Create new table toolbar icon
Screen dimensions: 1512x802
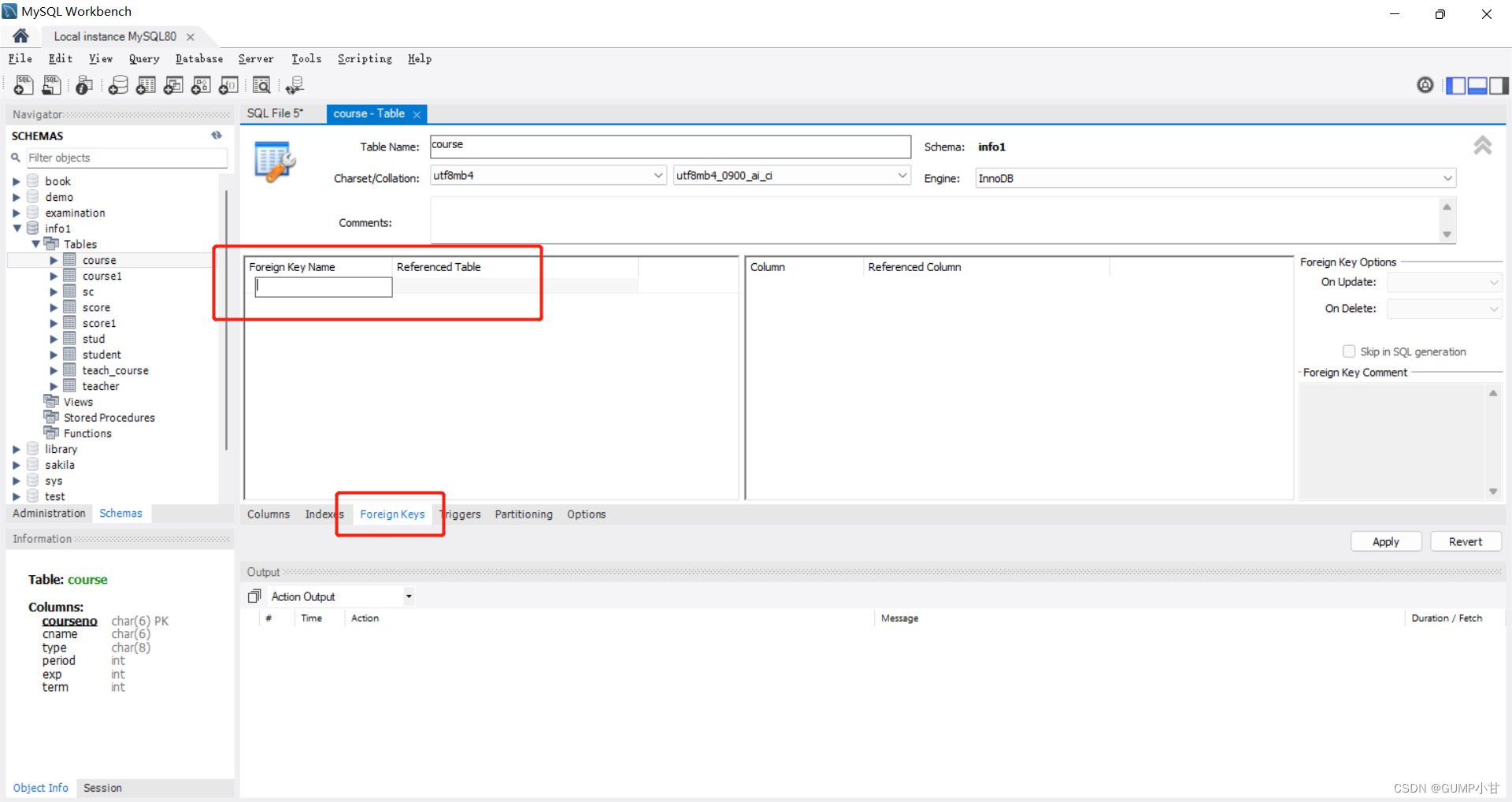tap(146, 85)
